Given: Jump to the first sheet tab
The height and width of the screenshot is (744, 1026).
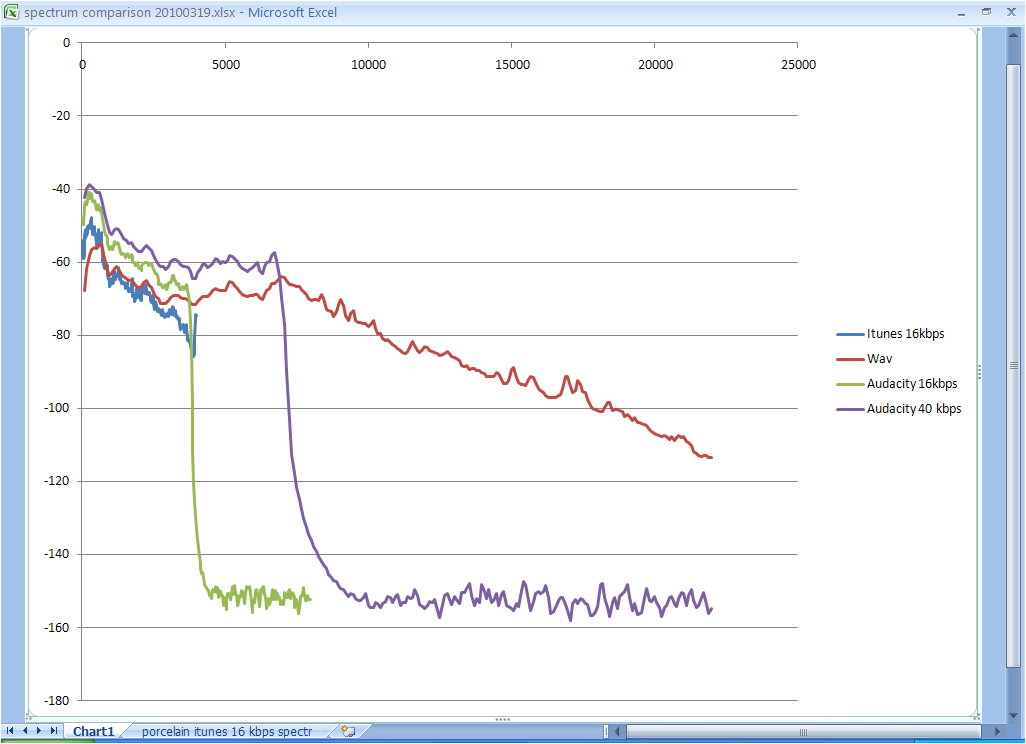Looking at the screenshot, I should pyautogui.click(x=10, y=731).
